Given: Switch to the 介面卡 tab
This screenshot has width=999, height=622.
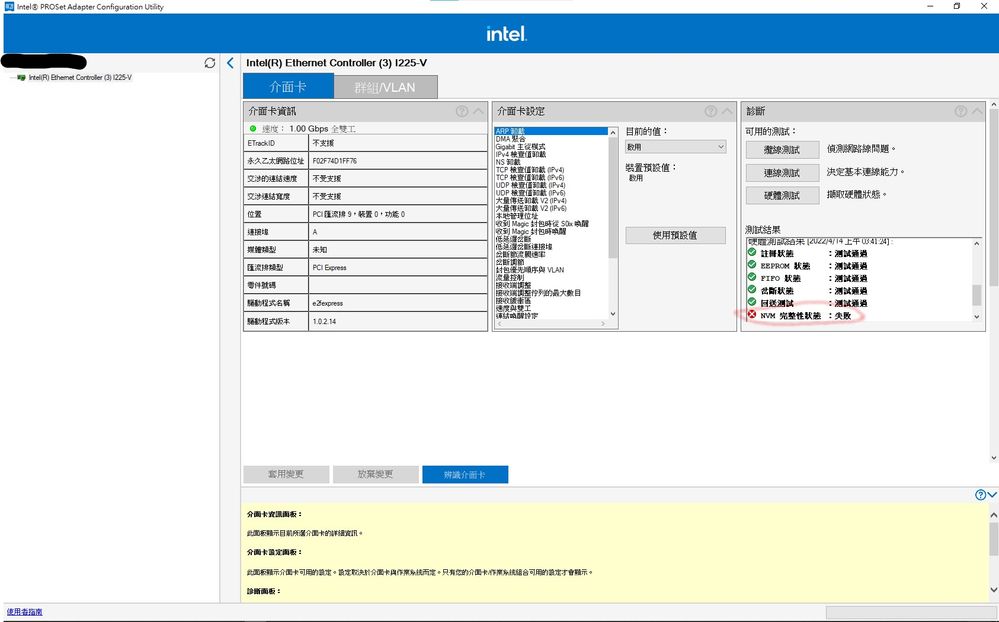Looking at the screenshot, I should click(x=288, y=87).
